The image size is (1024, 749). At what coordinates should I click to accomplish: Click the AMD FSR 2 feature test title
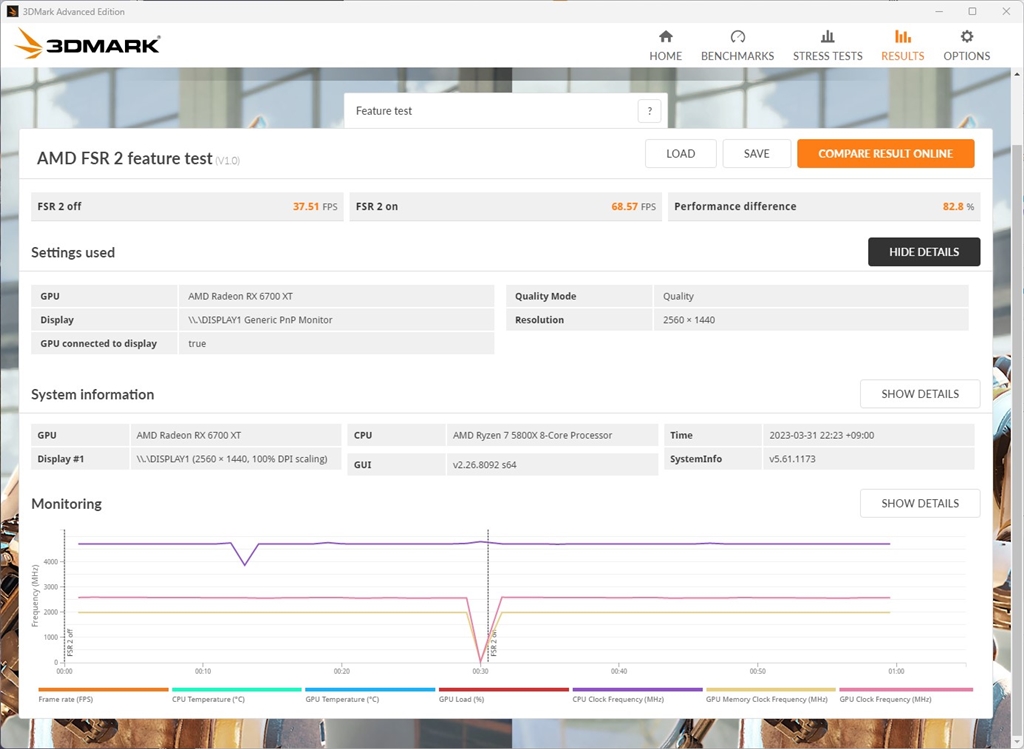click(124, 159)
